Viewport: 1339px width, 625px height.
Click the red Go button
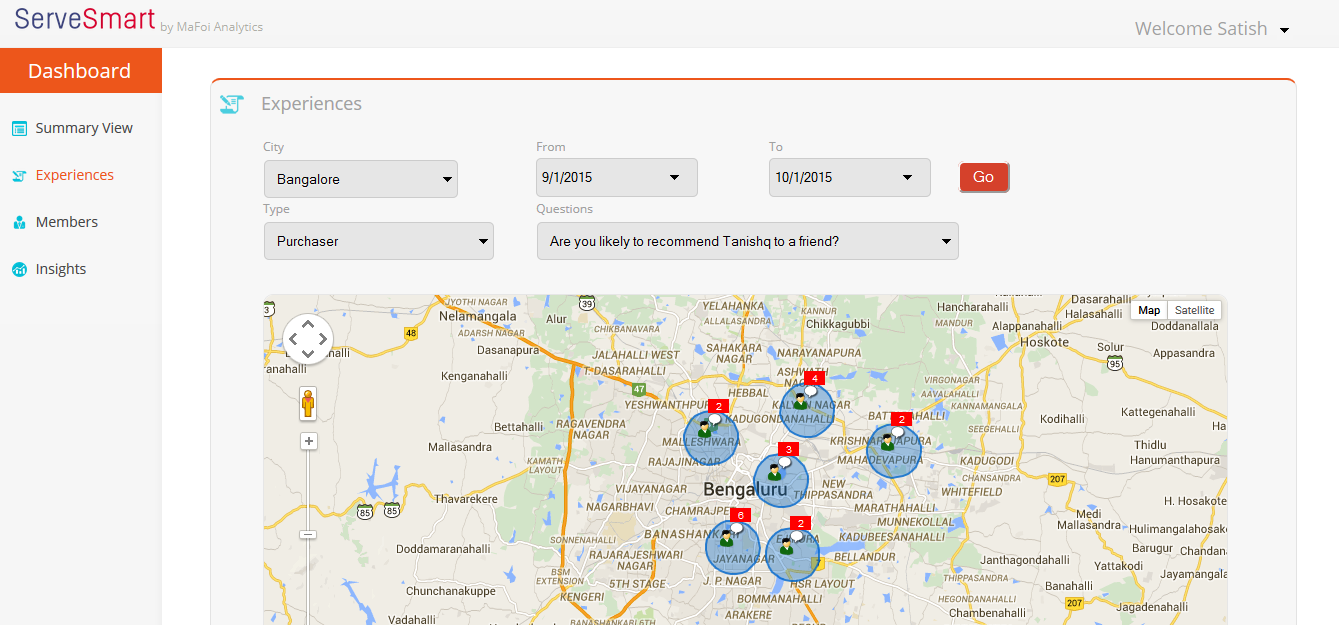pos(984,177)
